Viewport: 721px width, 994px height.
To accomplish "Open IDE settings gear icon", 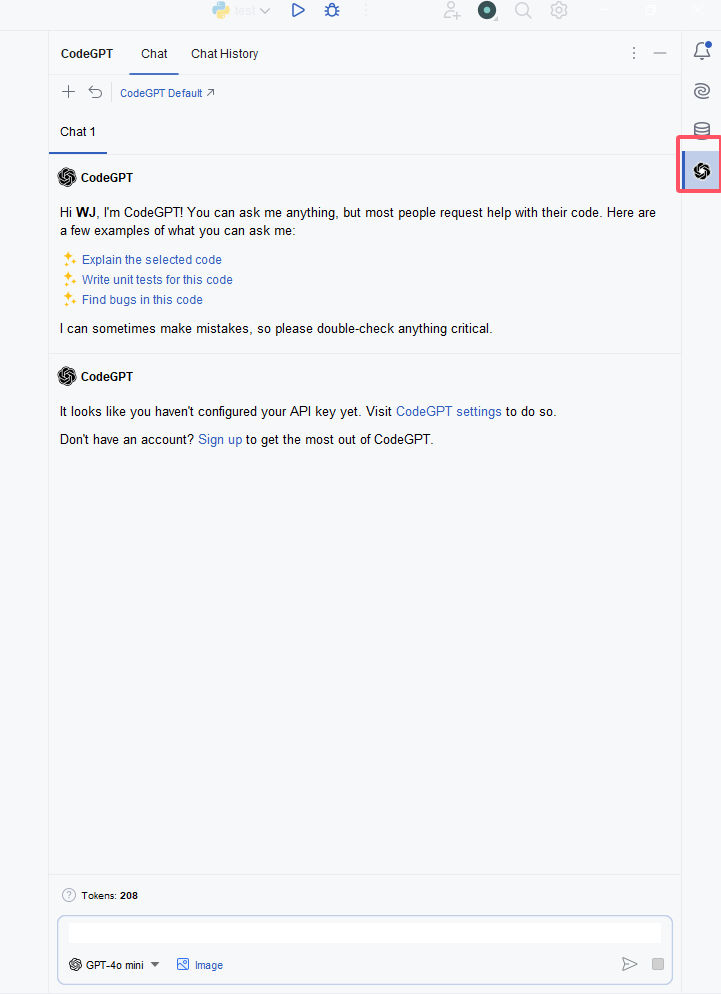I will (559, 10).
